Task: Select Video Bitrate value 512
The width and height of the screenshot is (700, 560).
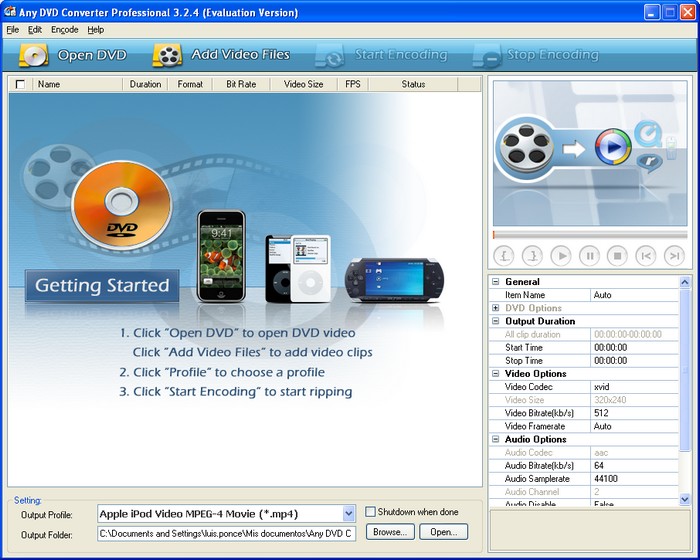Action: (x=634, y=413)
